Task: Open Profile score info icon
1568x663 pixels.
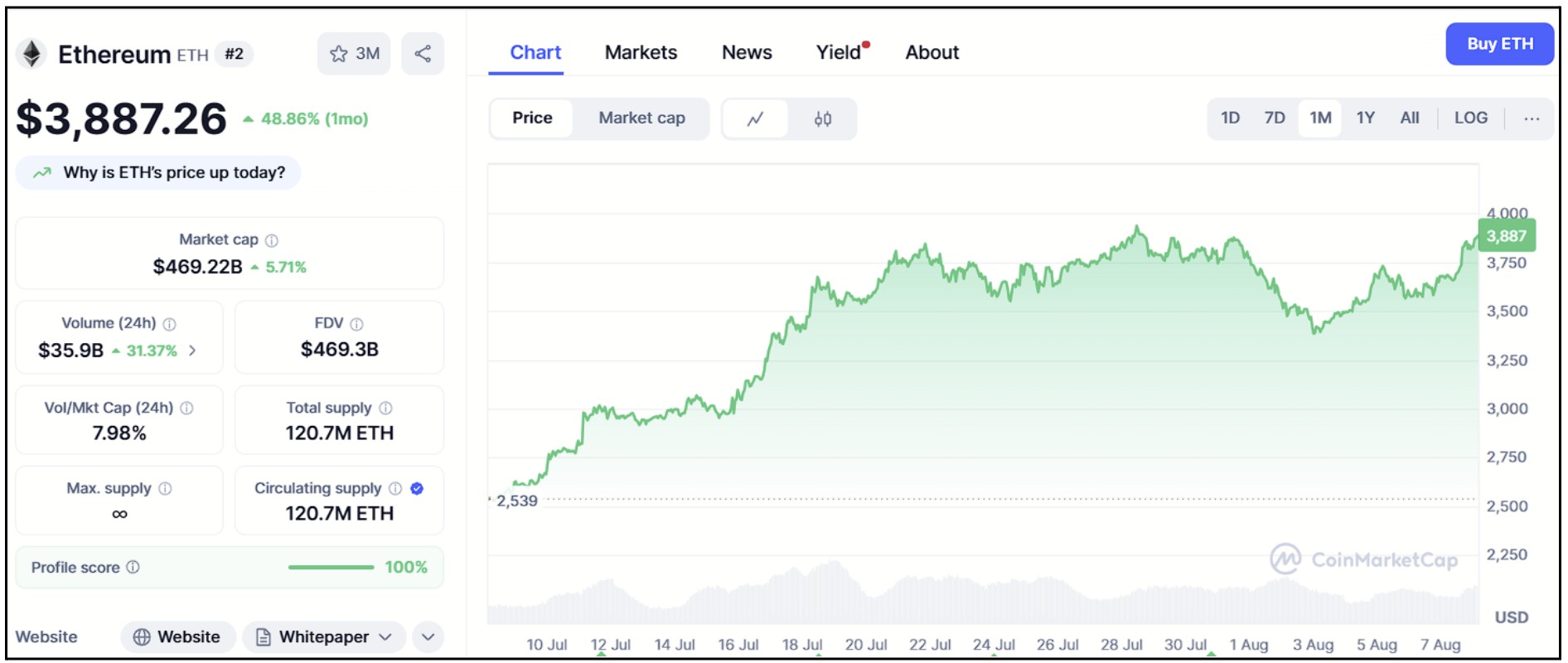Action: (x=133, y=567)
